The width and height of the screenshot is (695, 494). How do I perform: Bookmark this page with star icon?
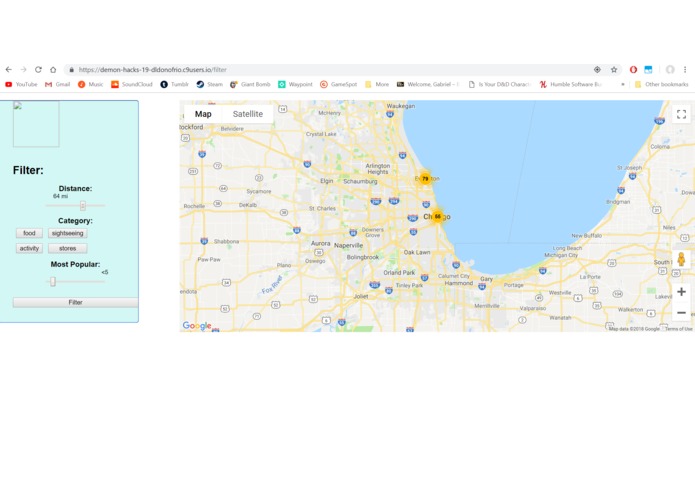614,70
